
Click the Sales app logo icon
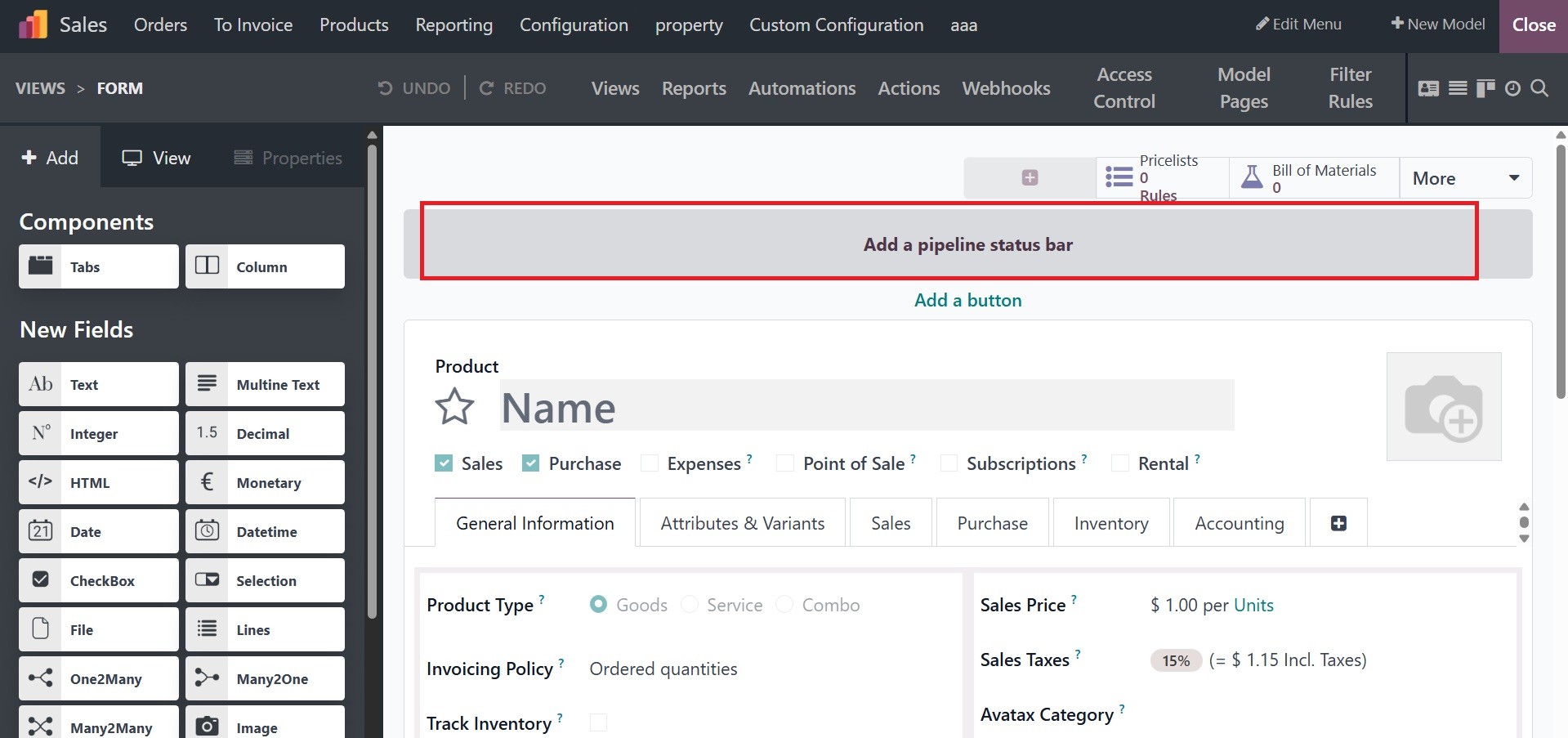pyautogui.click(x=33, y=25)
